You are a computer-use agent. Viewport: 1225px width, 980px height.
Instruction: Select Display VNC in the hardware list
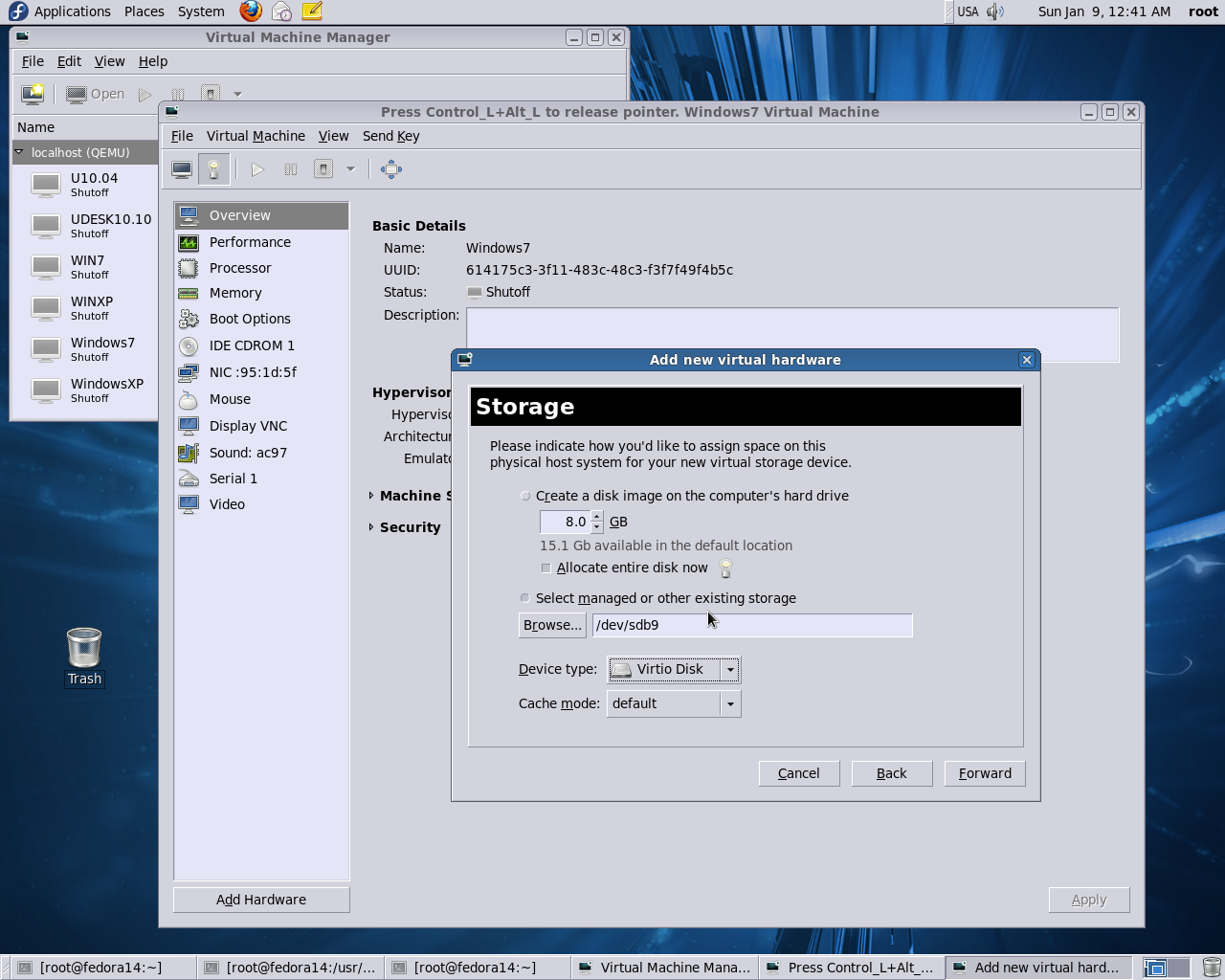click(261, 426)
